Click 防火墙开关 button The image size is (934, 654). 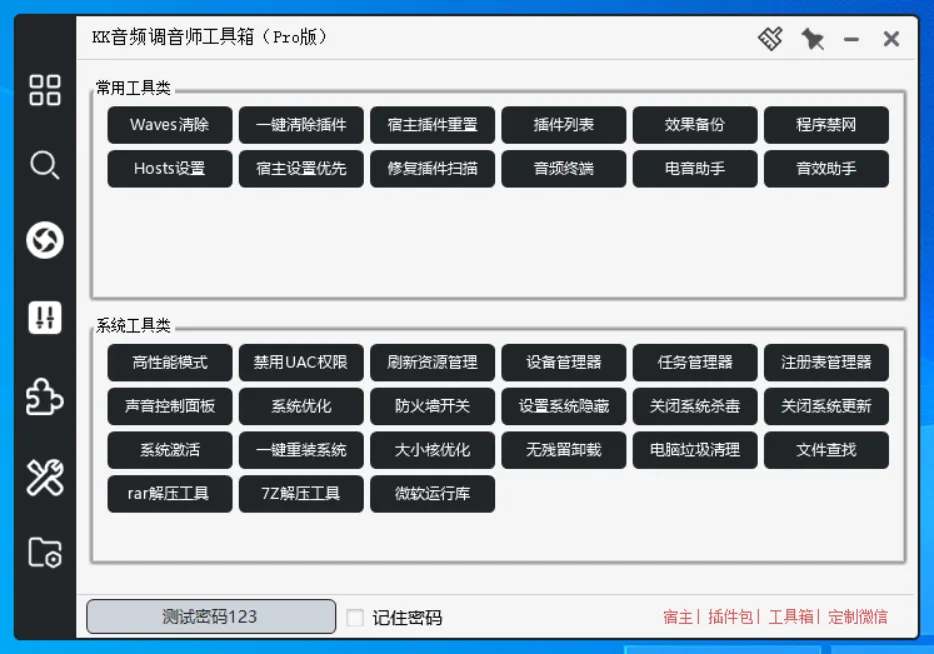click(x=432, y=406)
